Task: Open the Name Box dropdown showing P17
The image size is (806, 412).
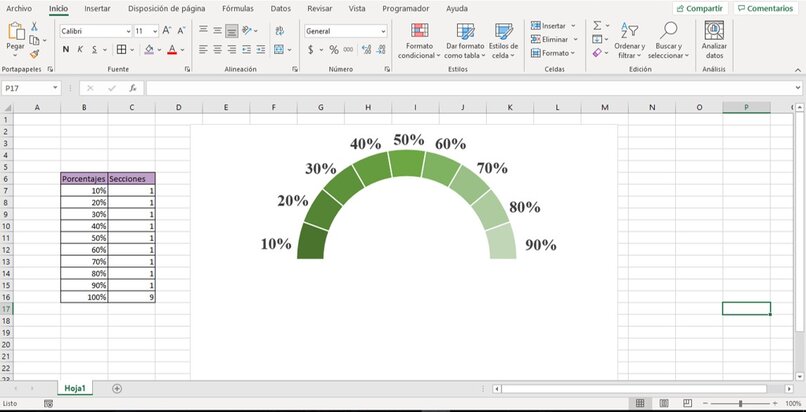Action: [55, 88]
